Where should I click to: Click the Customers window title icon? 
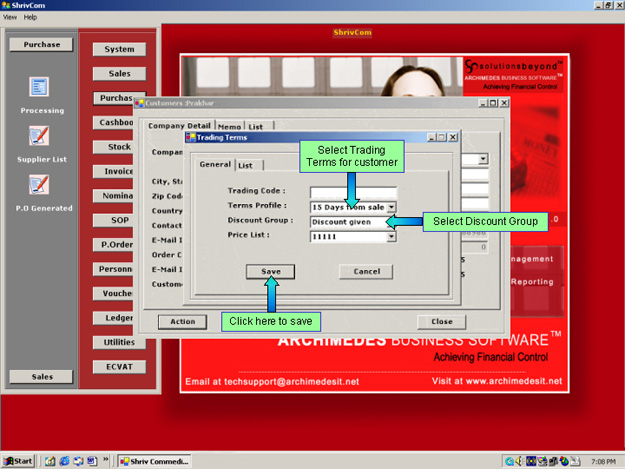click(139, 102)
